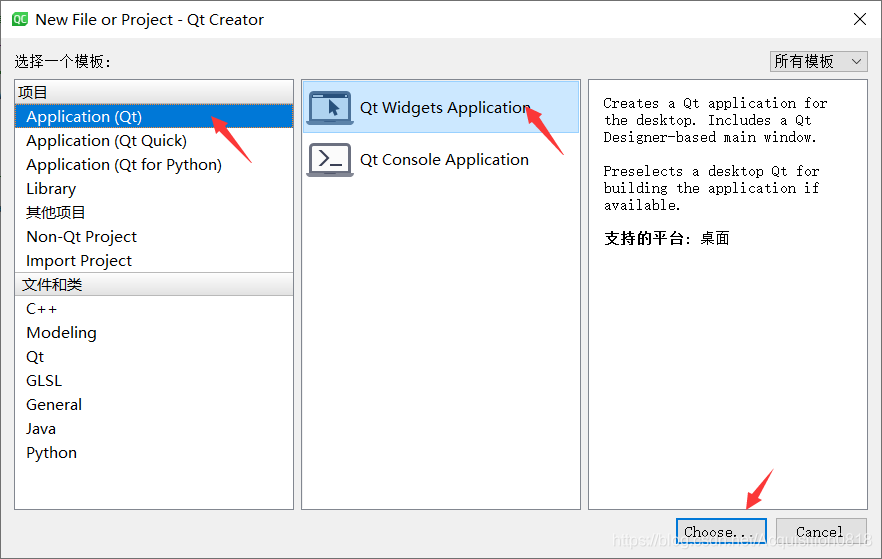
Task: Open the 所有模板 template filter dropdown
Action: (x=818, y=61)
